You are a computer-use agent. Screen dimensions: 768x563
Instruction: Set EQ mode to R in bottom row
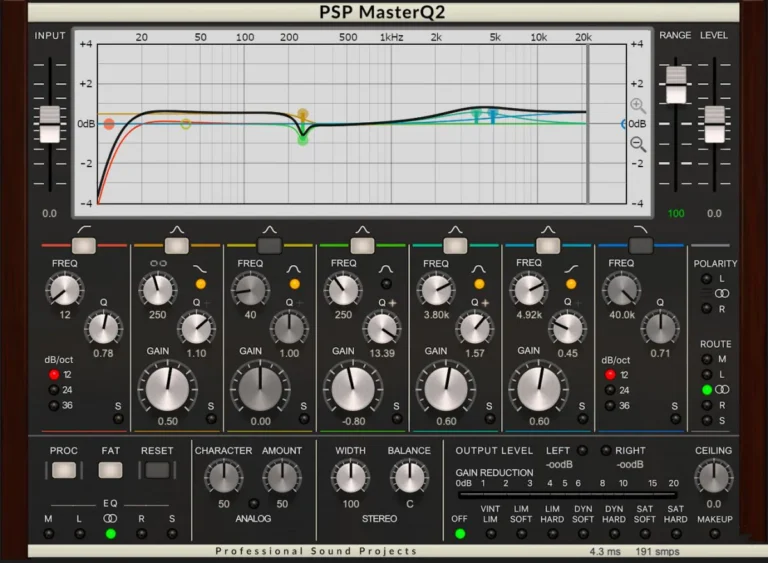pos(142,534)
